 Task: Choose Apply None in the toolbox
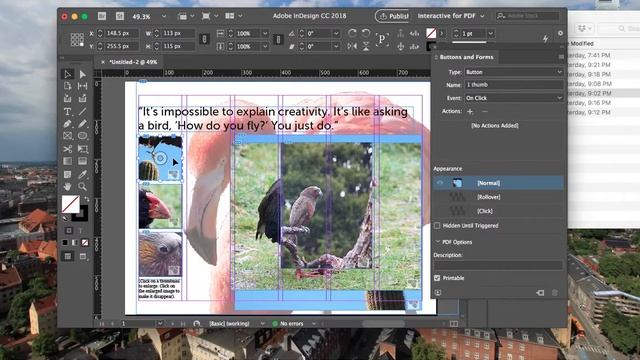[85, 242]
